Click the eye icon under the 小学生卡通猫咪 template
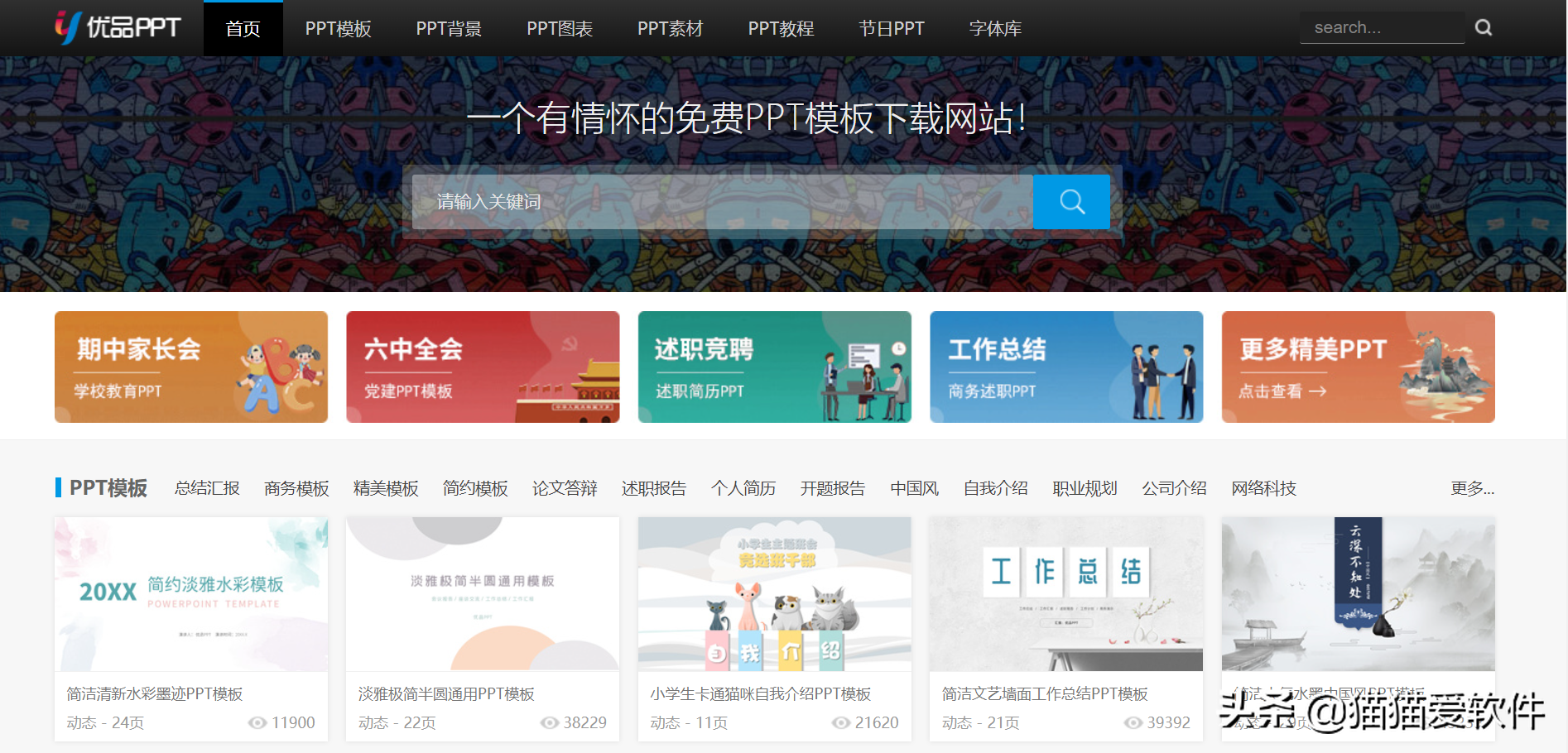Screen dimensions: 1568x753 (840, 722)
